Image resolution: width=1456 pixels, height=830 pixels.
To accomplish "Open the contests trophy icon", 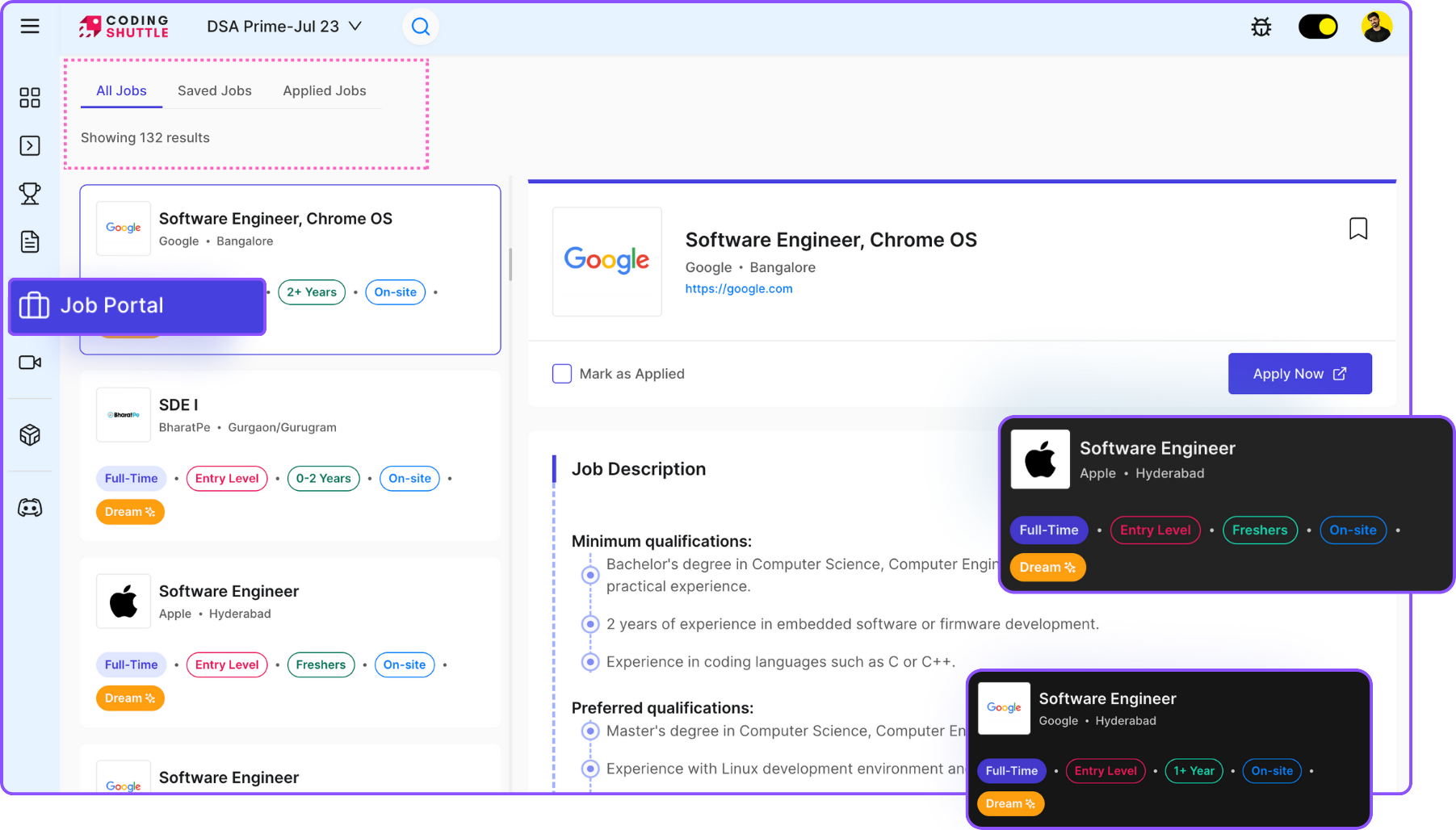I will pos(30,193).
